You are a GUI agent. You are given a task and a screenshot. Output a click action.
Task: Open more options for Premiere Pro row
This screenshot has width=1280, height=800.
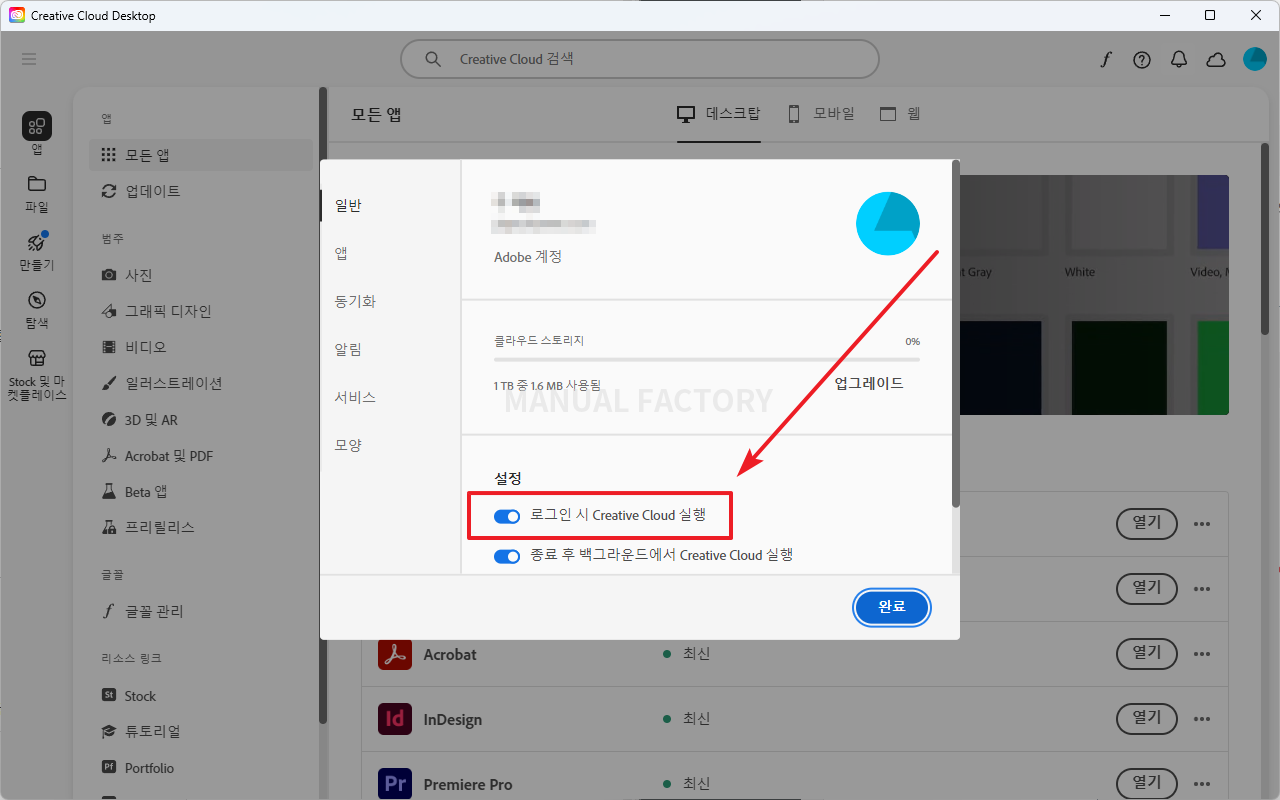(x=1202, y=784)
